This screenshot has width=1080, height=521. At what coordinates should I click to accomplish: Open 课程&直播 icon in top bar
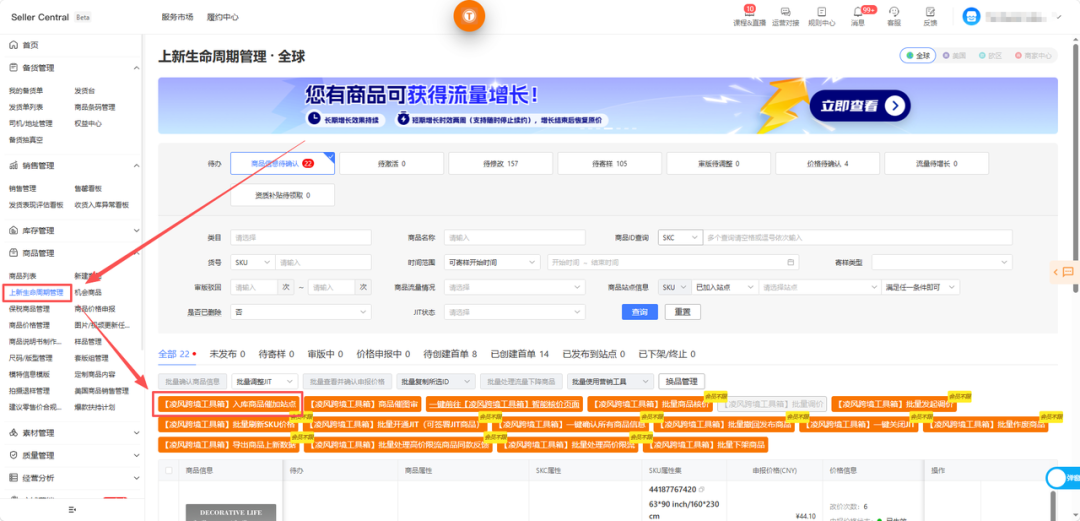point(749,12)
